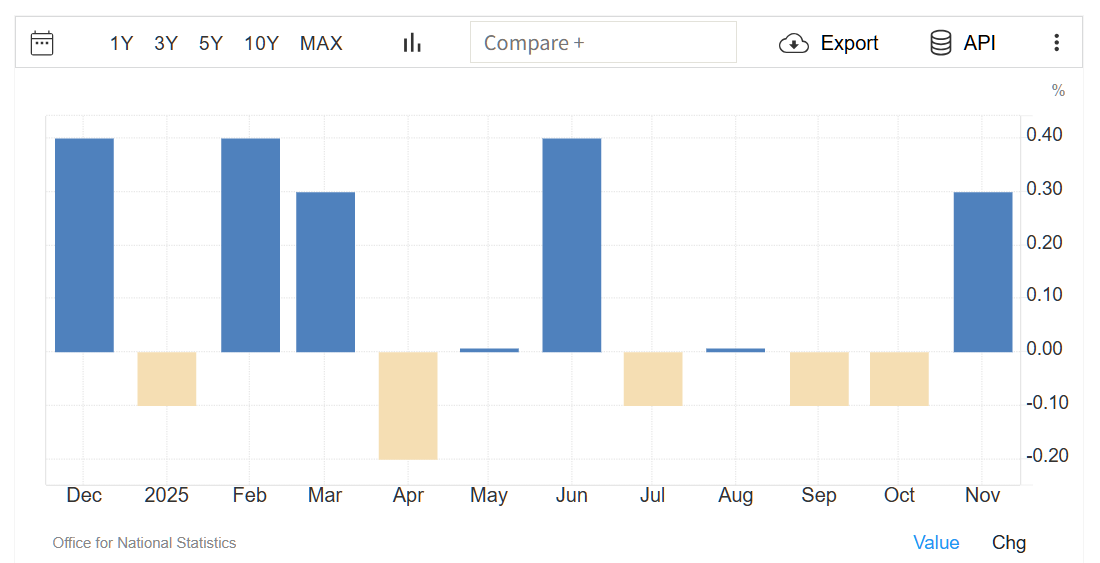Open the three-dot more options menu
1100x563 pixels.
(1056, 43)
